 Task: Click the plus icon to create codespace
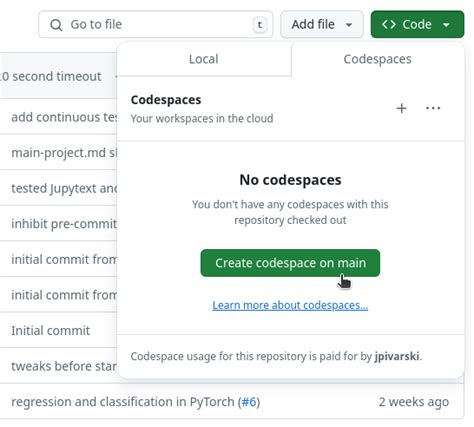[402, 108]
